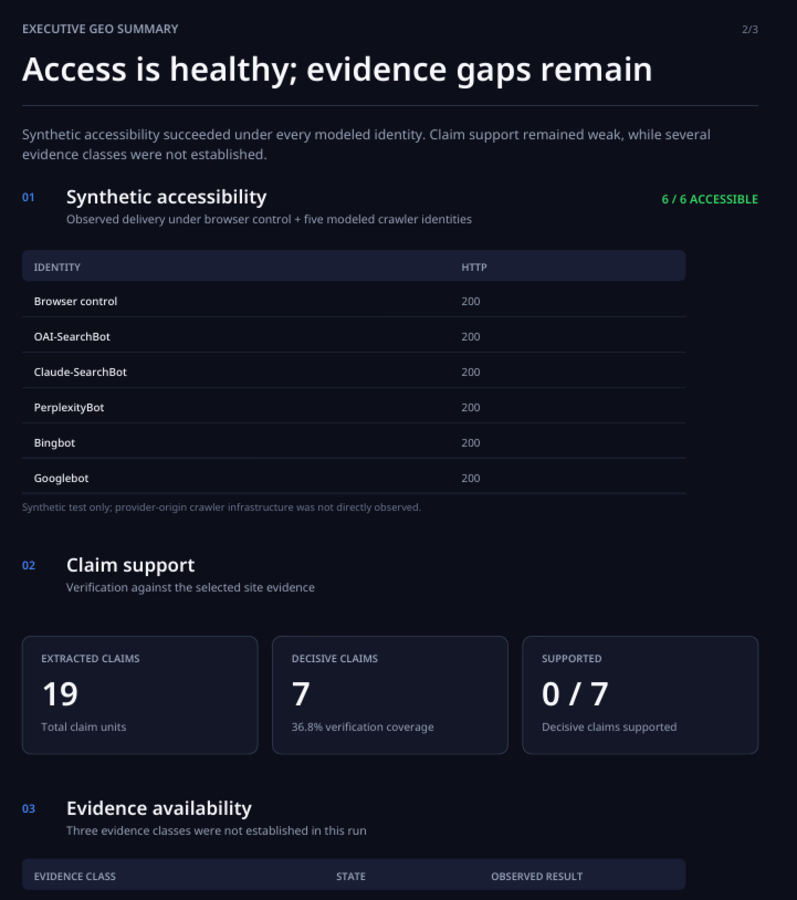This screenshot has height=900, width=797.
Task: Click 'Three evidence classes were not established' subtitle
Action: click(x=216, y=831)
